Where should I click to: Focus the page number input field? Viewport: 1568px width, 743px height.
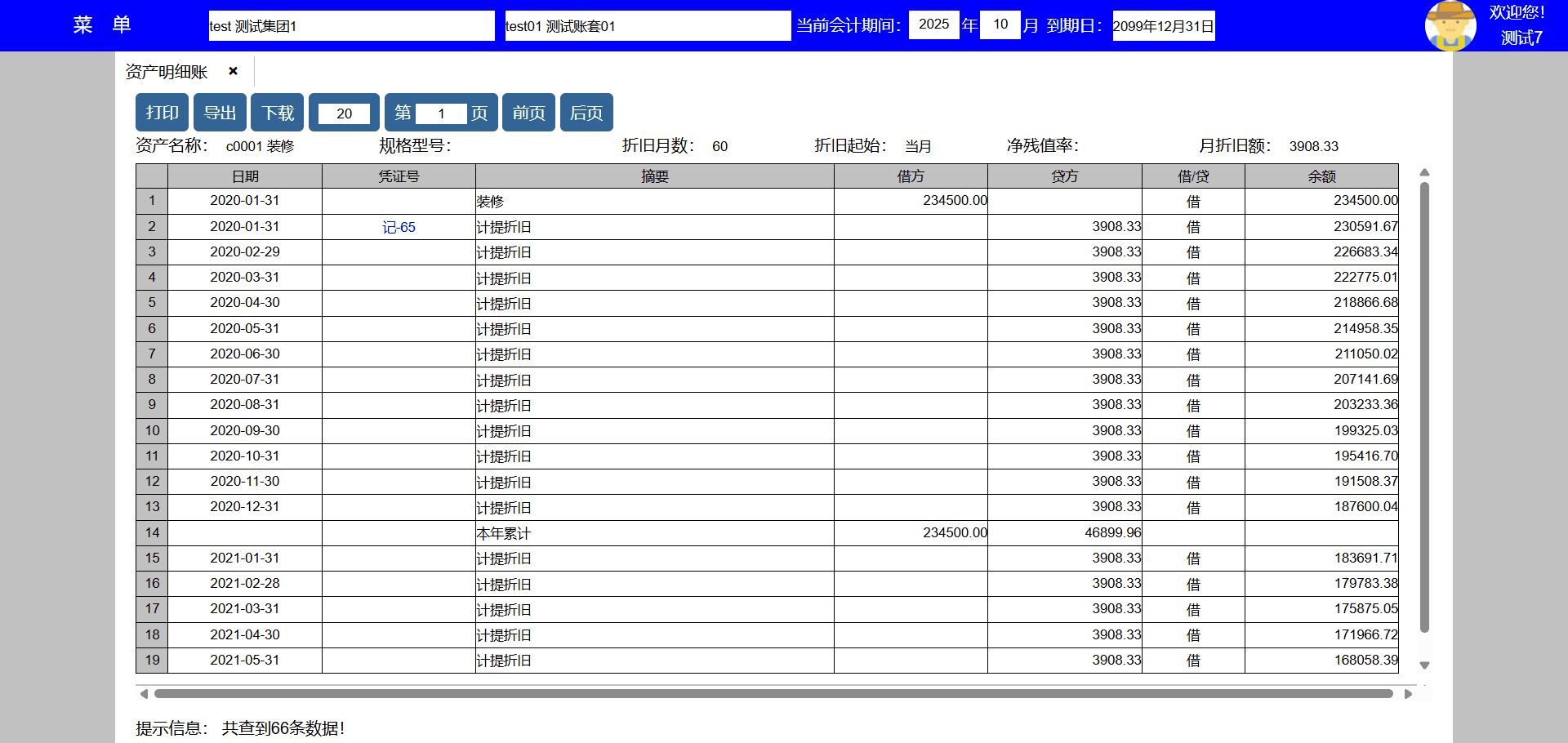pyautogui.click(x=441, y=113)
